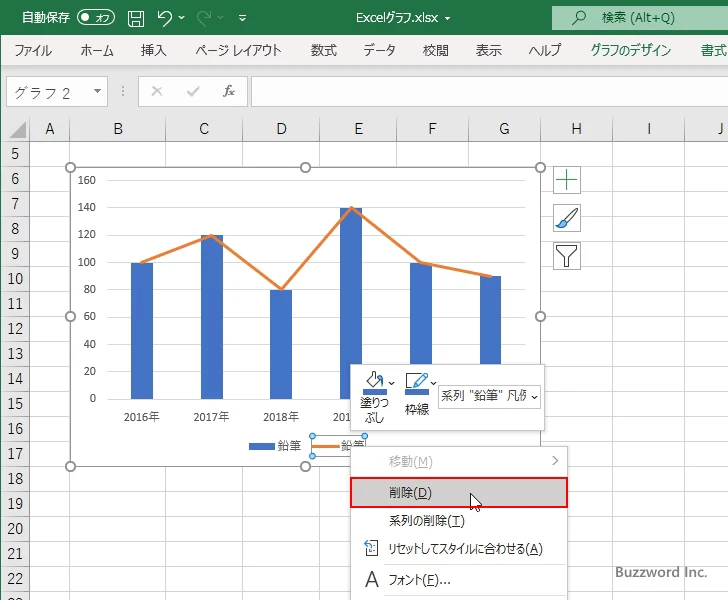Click into the formula bar input area
The height and width of the screenshot is (600, 728).
point(489,91)
